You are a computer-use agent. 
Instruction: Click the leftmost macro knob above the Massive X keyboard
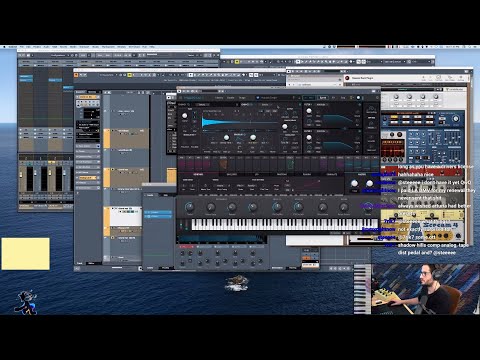click(189, 207)
